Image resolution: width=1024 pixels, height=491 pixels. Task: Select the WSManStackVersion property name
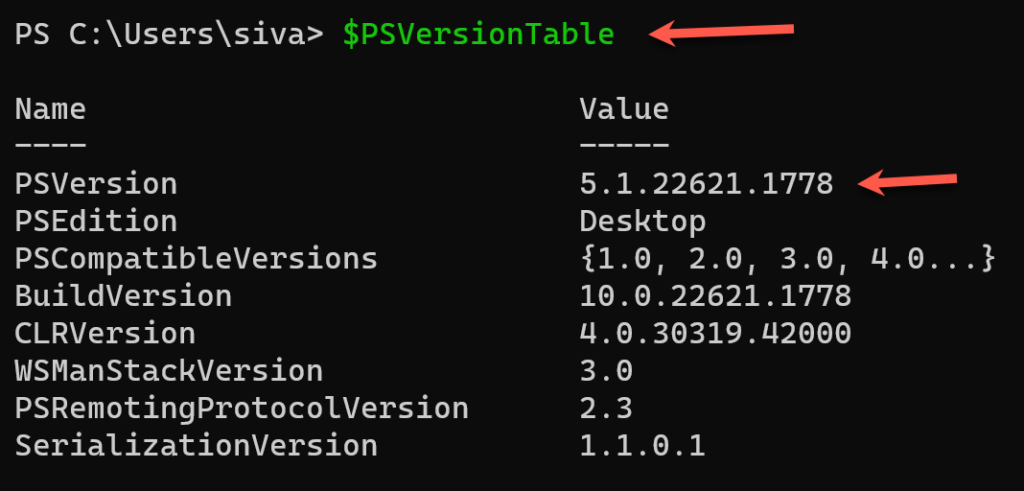tap(169, 371)
